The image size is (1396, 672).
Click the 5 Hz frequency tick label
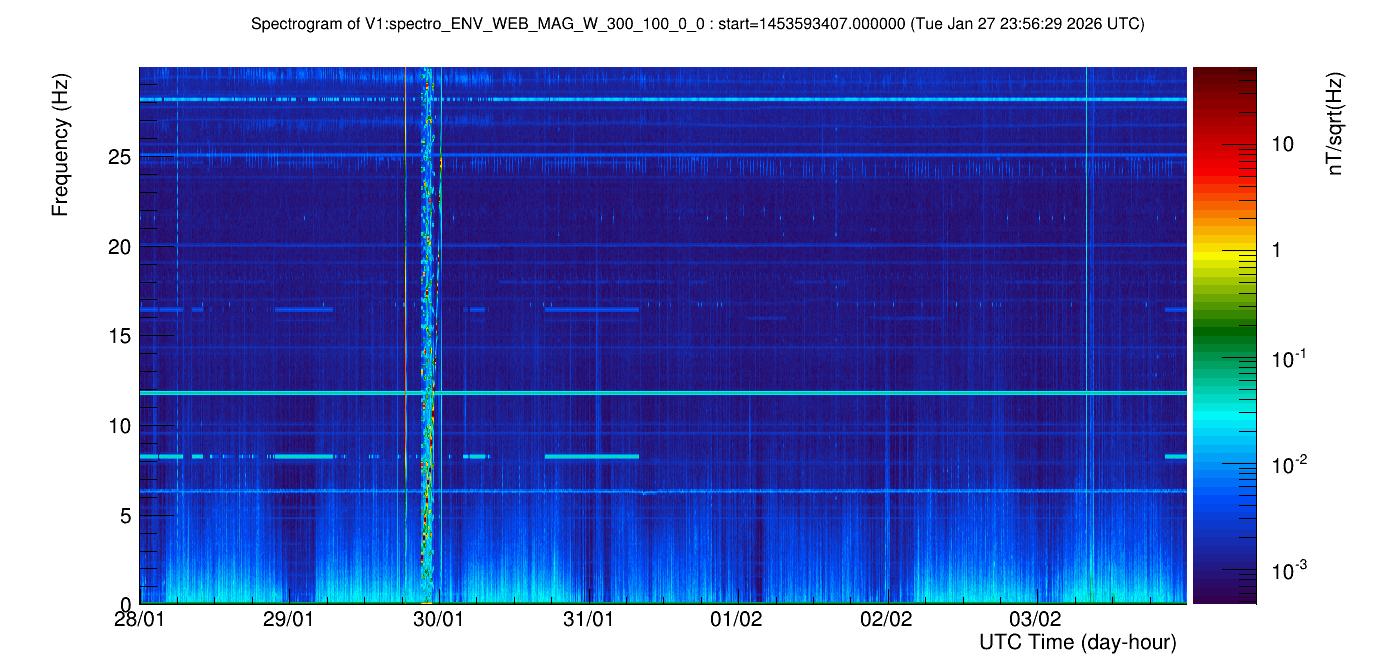pos(126,516)
